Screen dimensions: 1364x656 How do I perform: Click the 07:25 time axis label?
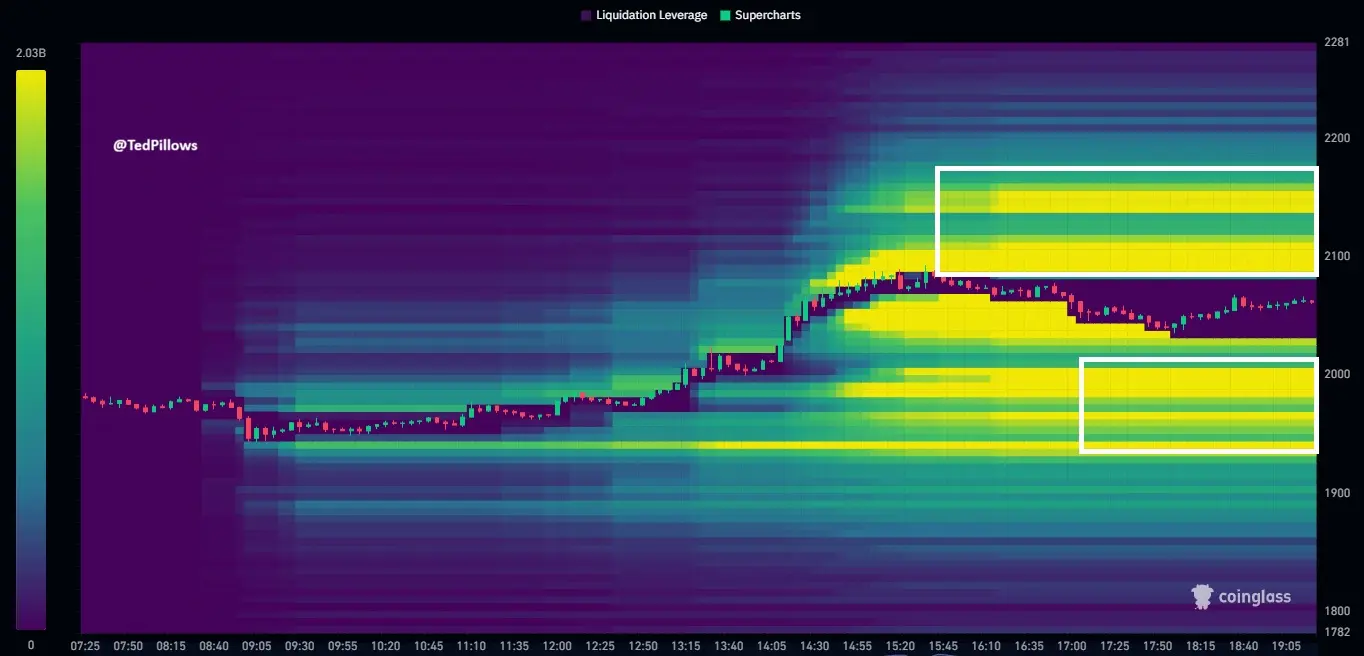pos(86,646)
